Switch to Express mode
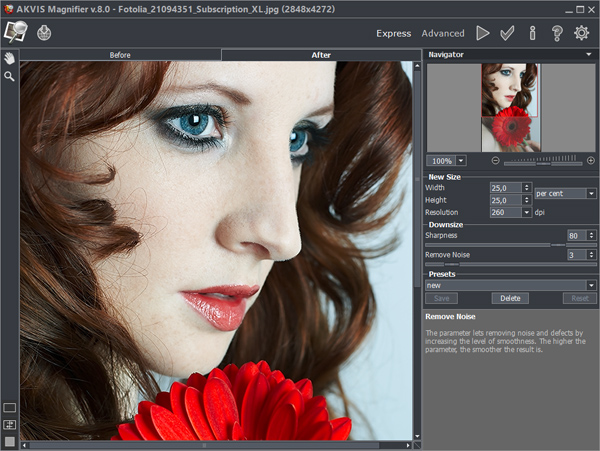 coord(393,34)
